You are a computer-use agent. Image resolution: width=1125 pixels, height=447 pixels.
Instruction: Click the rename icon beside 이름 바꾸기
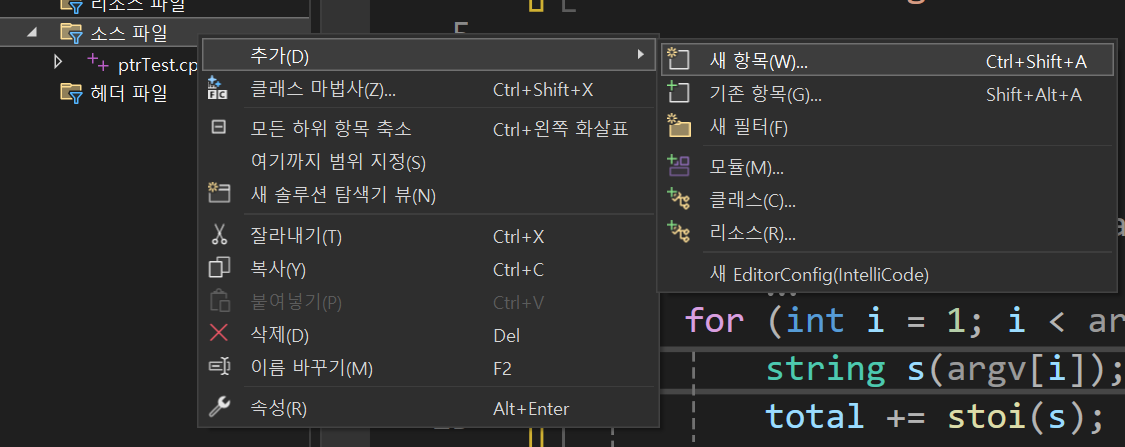point(219,367)
